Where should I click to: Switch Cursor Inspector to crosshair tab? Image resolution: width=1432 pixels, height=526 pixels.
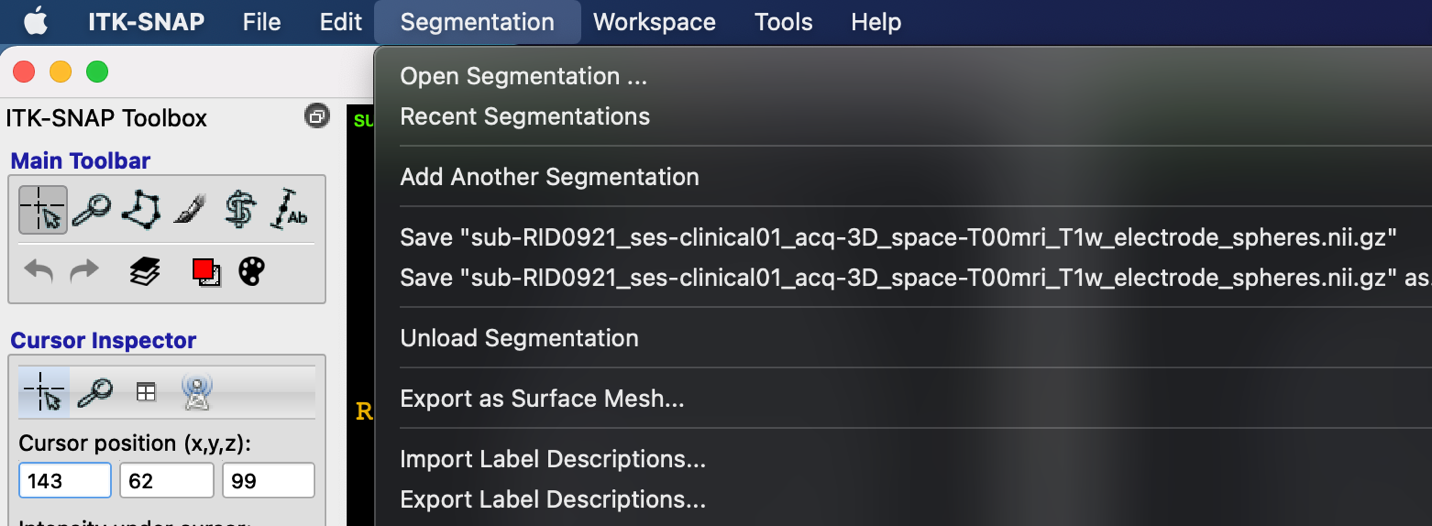click(44, 391)
